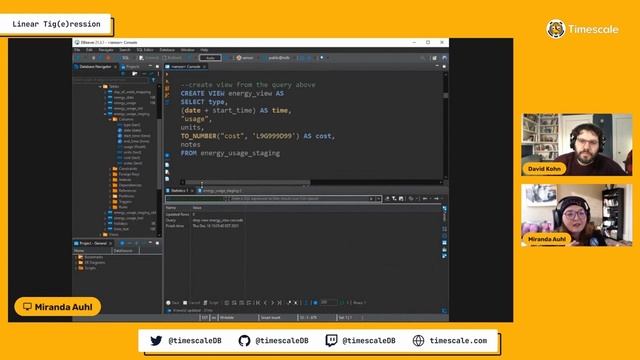Switch to the Database Navigator tab
This screenshot has height=360, width=640.
click(x=95, y=67)
